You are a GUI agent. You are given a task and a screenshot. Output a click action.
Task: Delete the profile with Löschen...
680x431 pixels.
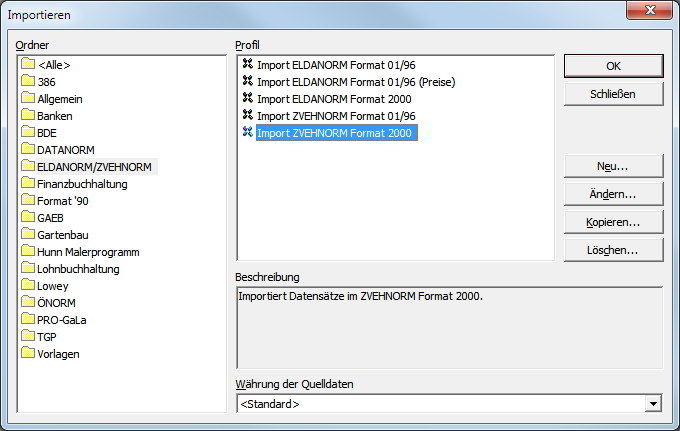613,249
